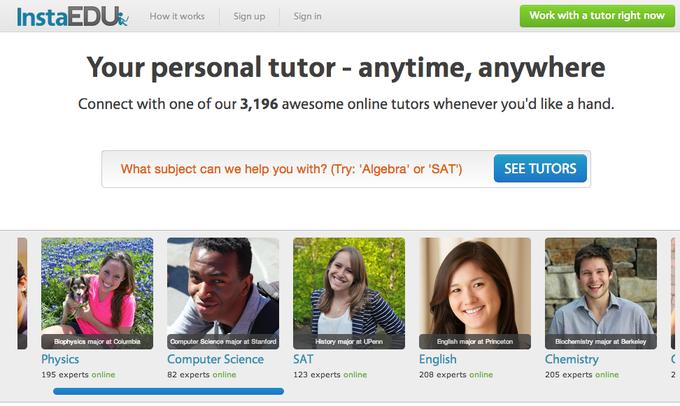Select the Chemistry tutor photo
The height and width of the screenshot is (406, 680).
point(601,293)
